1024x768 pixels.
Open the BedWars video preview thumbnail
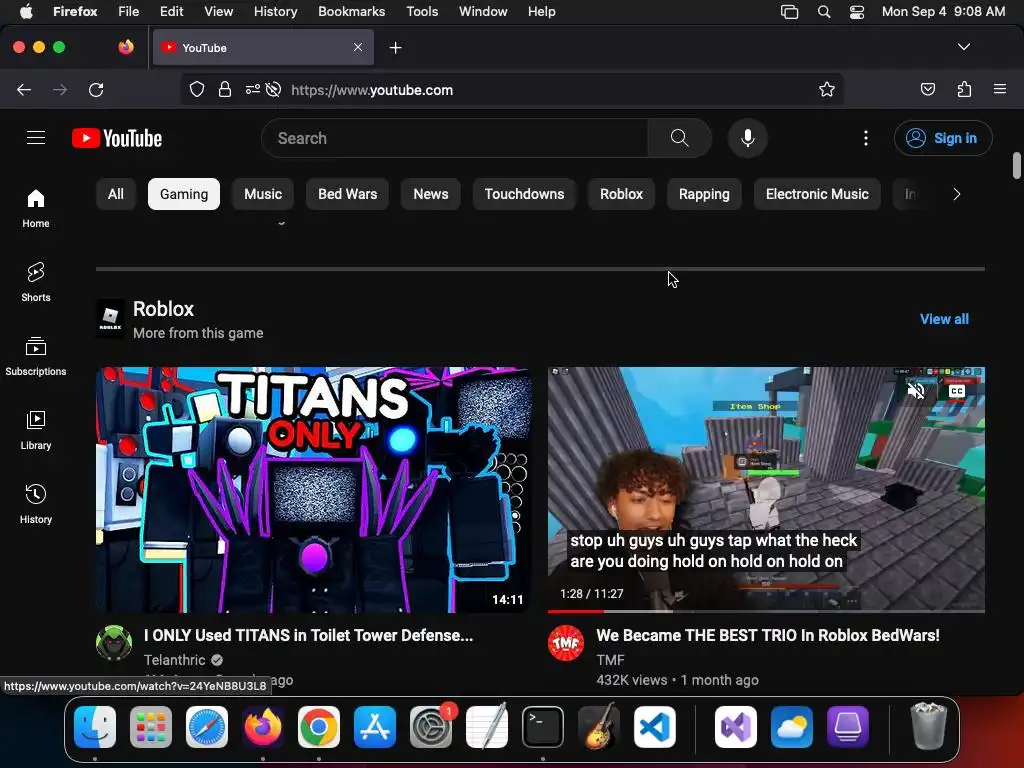pos(766,490)
